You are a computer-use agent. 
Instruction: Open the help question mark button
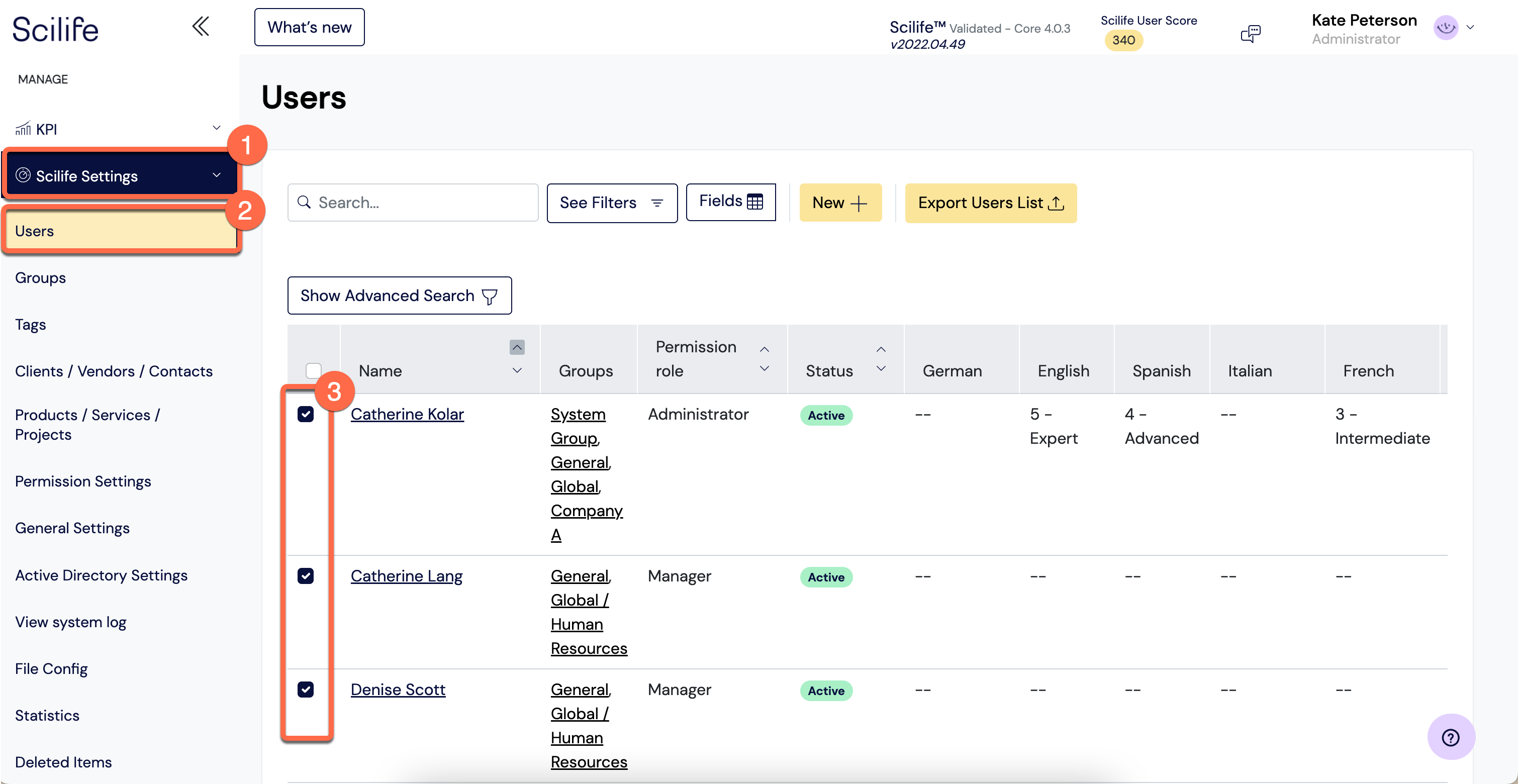[x=1450, y=737]
